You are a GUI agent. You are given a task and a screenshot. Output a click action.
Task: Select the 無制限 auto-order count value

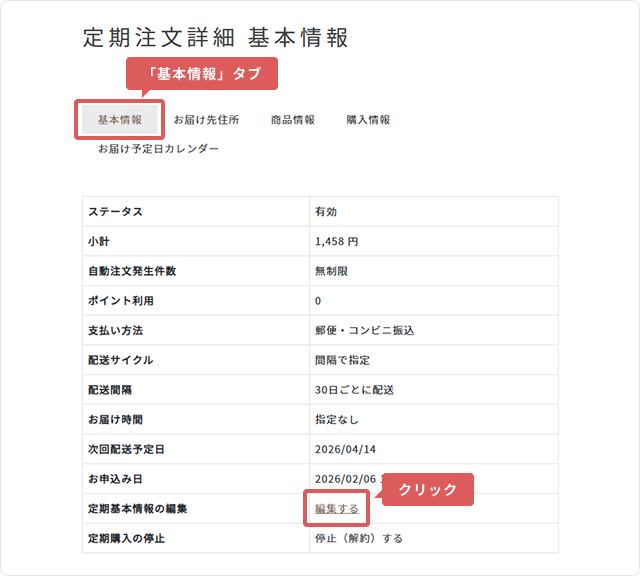(x=331, y=271)
